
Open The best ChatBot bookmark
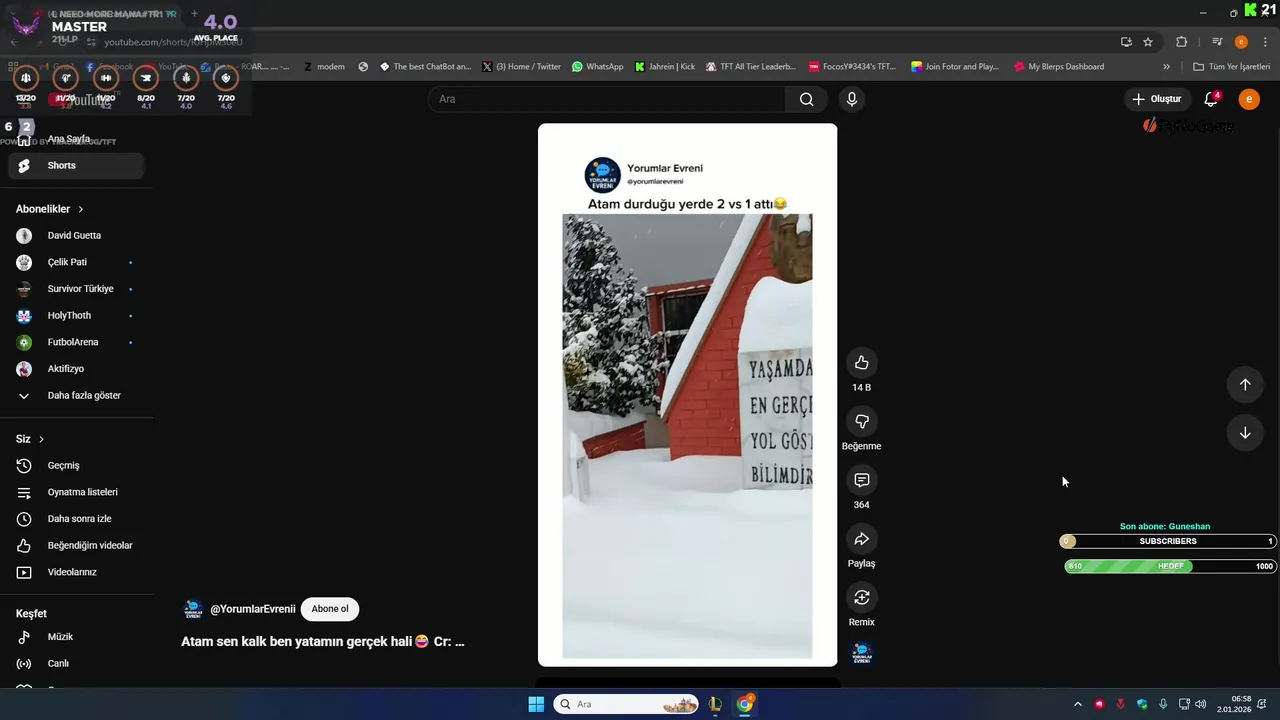[x=425, y=67]
